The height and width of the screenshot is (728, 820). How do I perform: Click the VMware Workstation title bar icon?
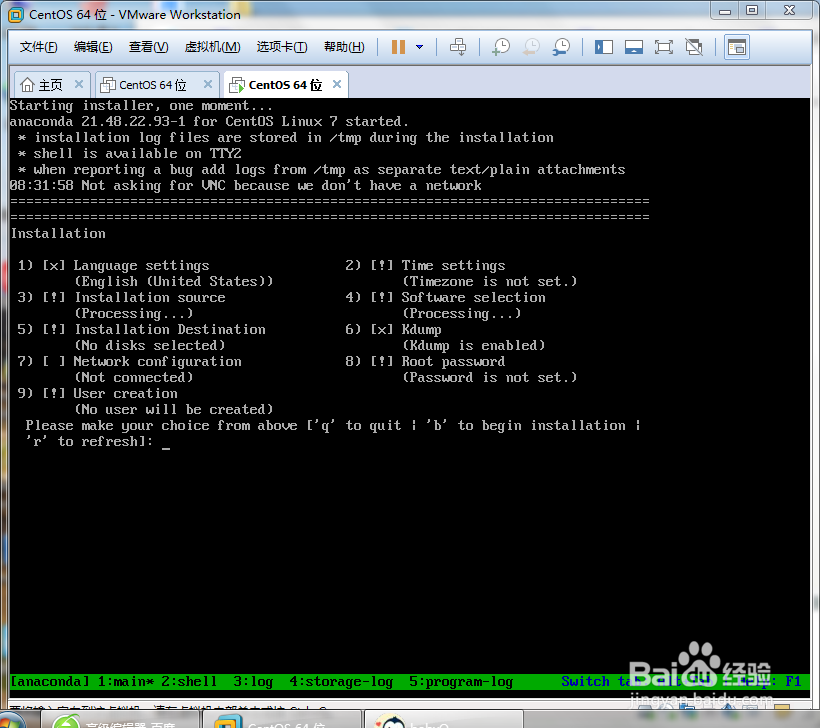(x=16, y=15)
